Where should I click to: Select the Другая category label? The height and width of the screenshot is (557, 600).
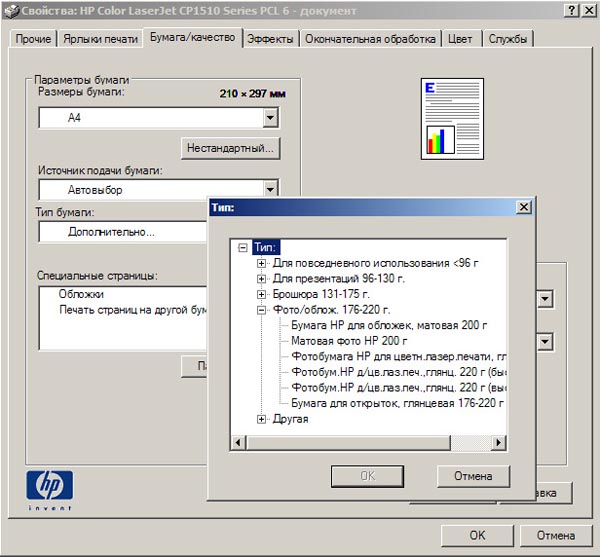pos(290,419)
